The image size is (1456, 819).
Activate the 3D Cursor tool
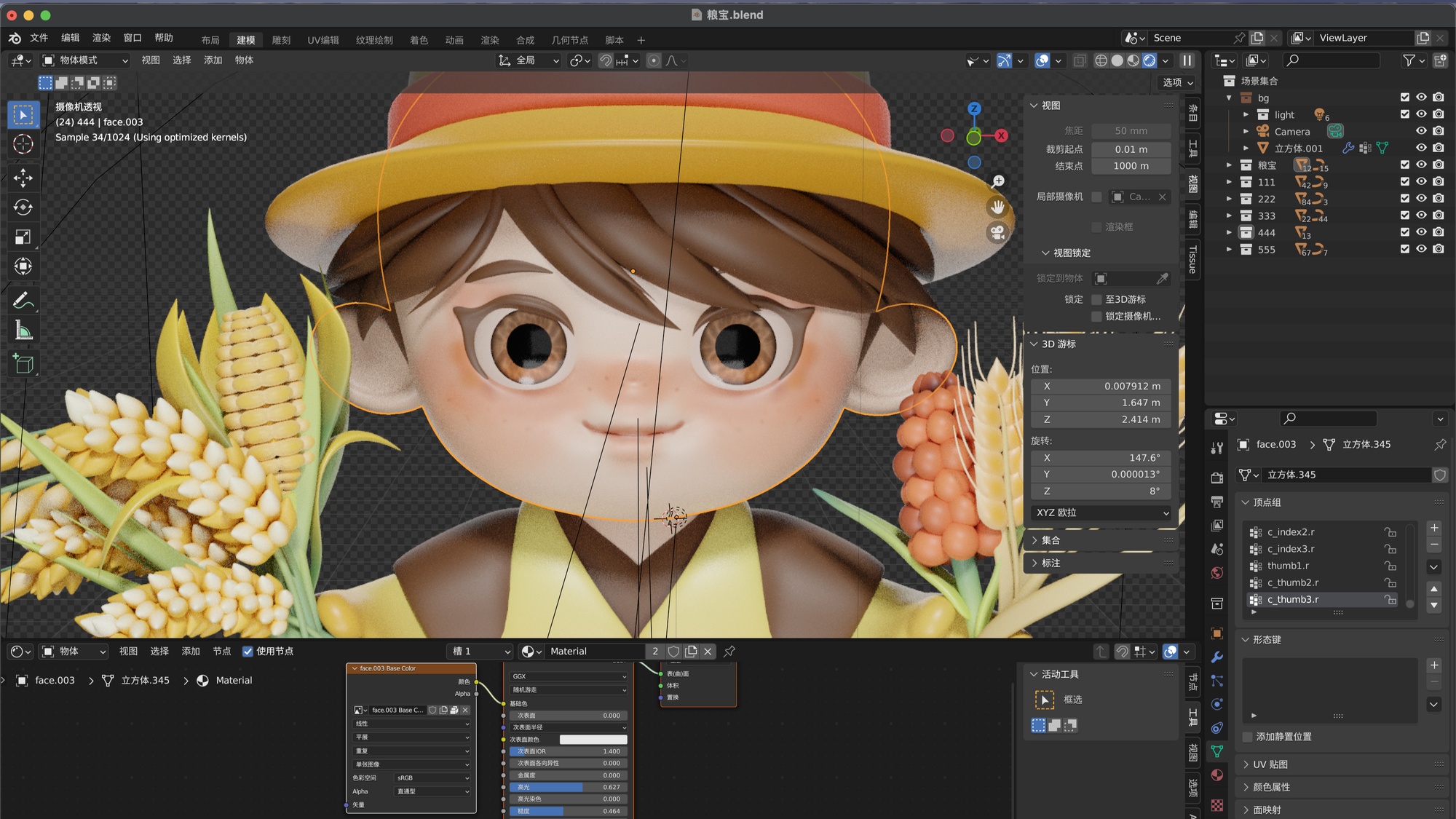click(x=23, y=144)
